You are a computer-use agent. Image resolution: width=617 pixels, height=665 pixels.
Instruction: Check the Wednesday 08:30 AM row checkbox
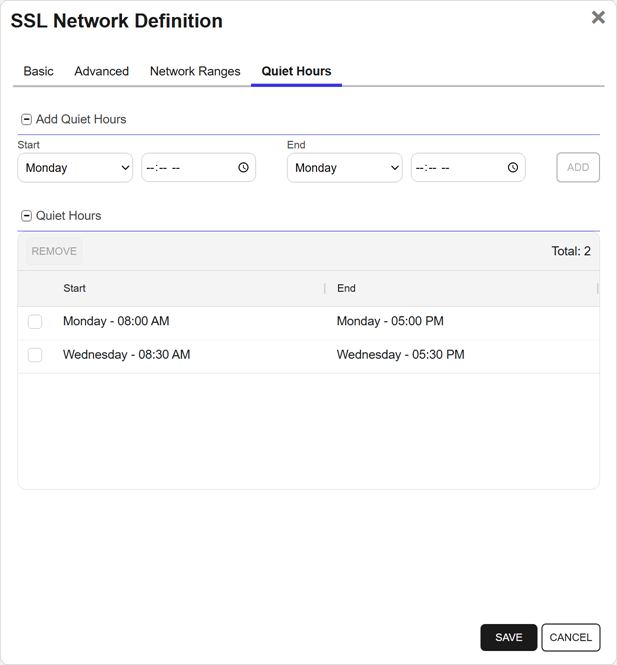click(x=35, y=355)
